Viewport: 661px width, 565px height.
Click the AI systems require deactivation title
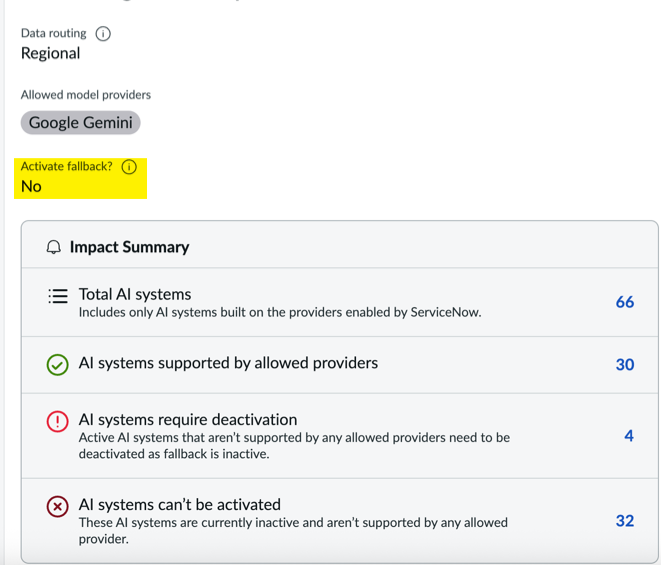point(188,420)
